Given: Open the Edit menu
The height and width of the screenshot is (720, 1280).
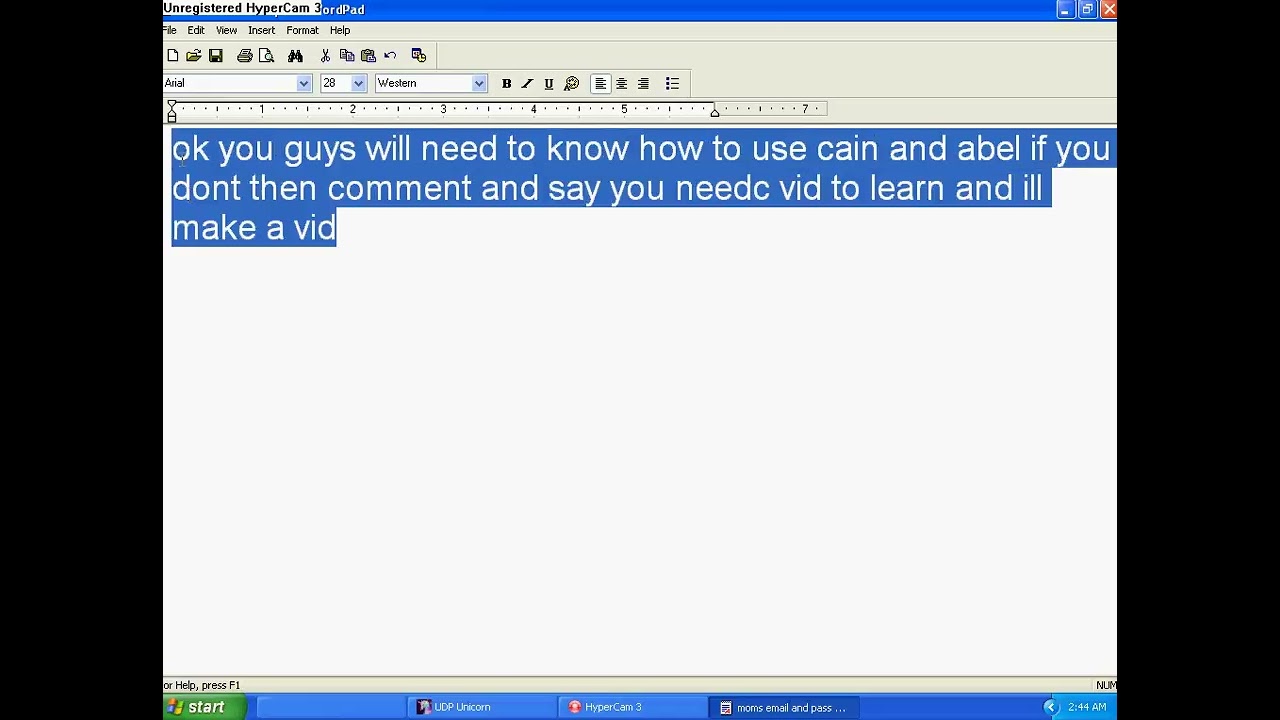Looking at the screenshot, I should 196,30.
